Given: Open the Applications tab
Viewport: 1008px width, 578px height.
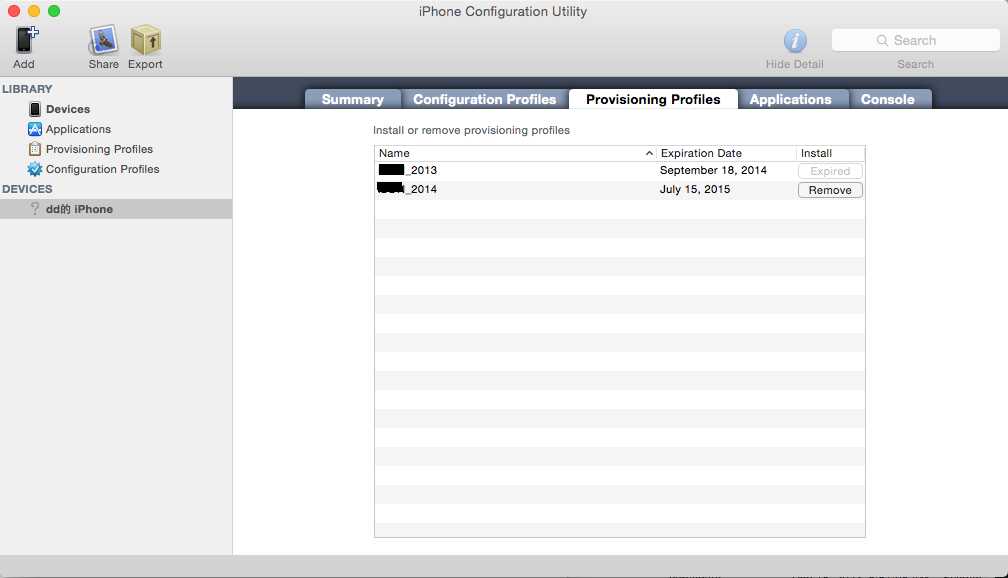Looking at the screenshot, I should (x=791, y=99).
